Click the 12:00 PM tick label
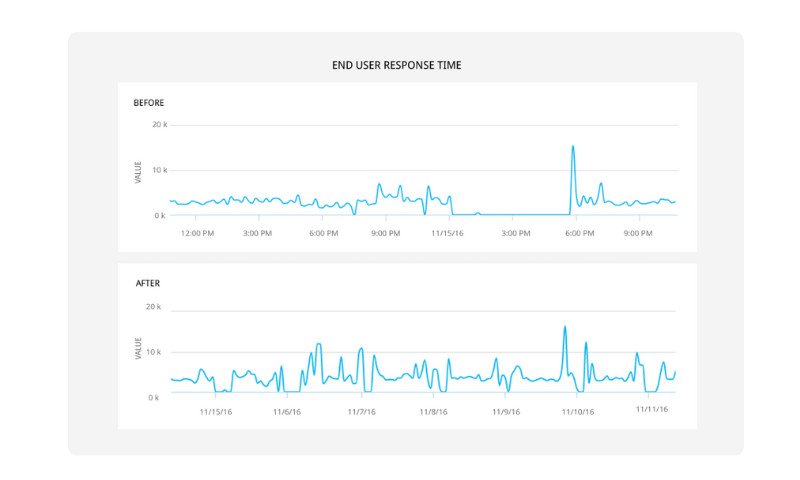Viewport: 800px width, 480px height. click(197, 233)
